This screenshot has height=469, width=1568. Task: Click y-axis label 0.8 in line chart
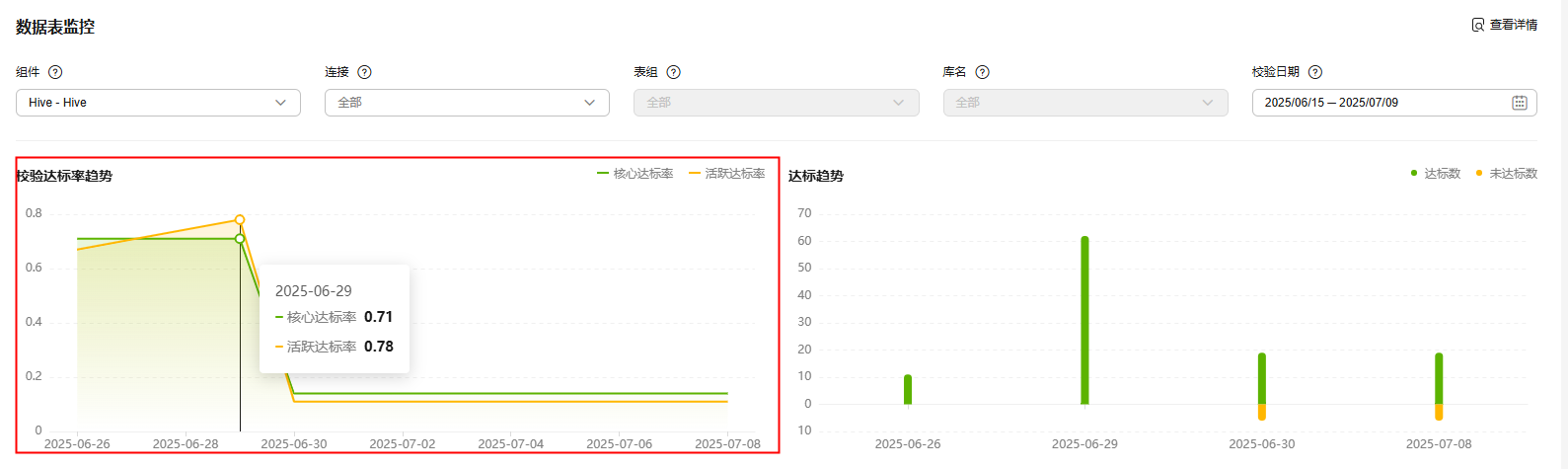[x=34, y=213]
